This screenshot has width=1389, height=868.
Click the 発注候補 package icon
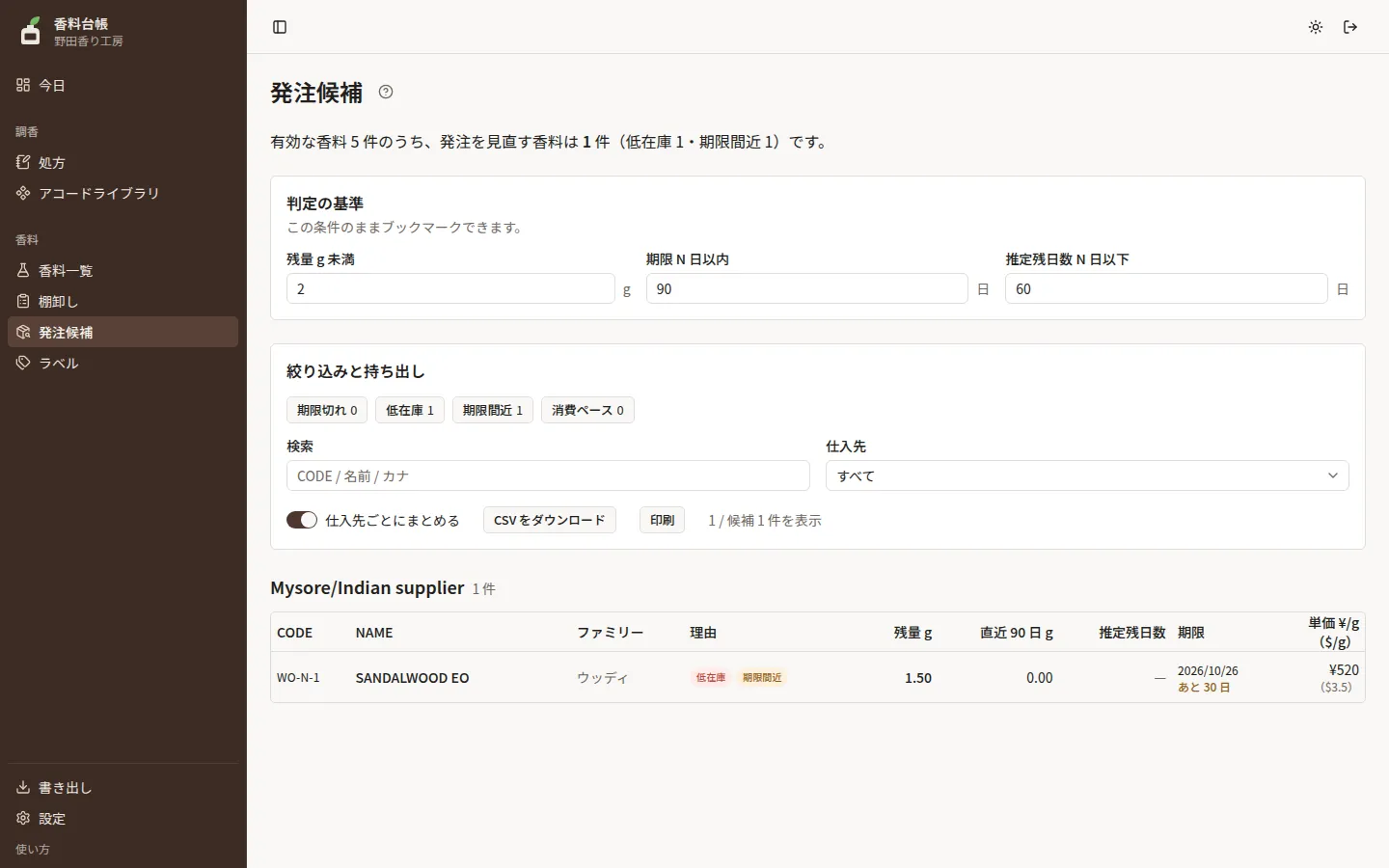[23, 332]
